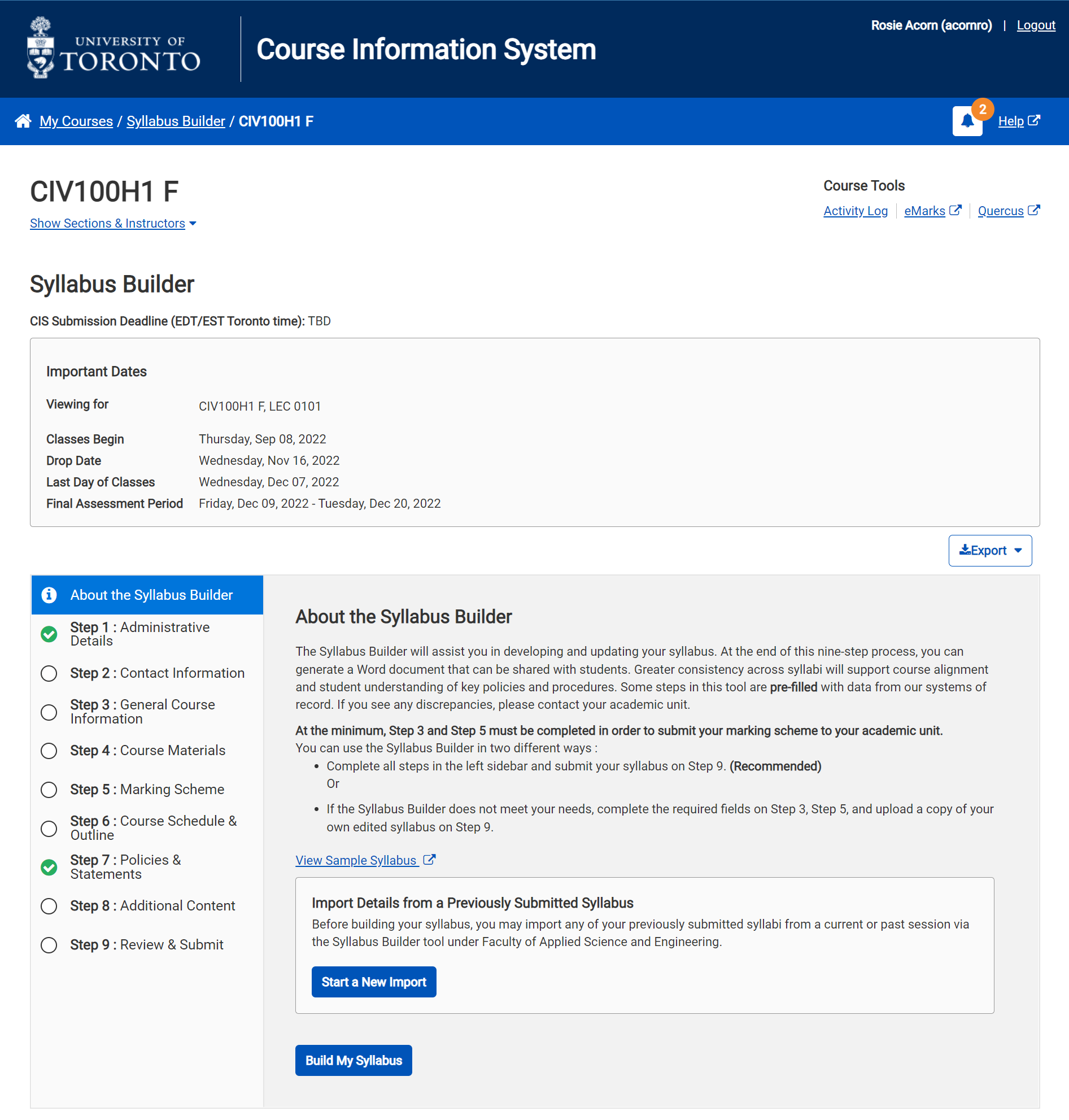Open the Activity Log link

click(855, 211)
